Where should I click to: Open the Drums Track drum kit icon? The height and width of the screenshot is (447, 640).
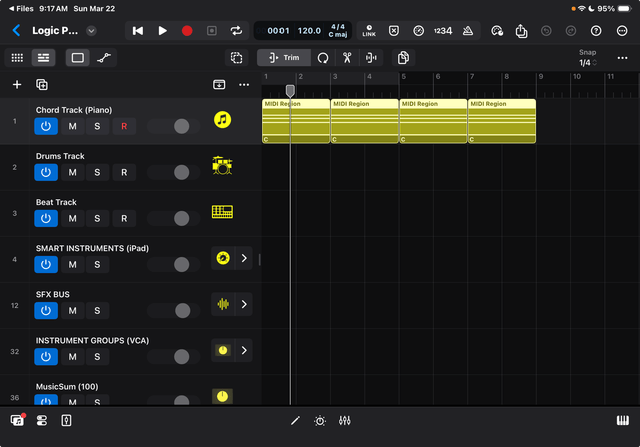222,166
